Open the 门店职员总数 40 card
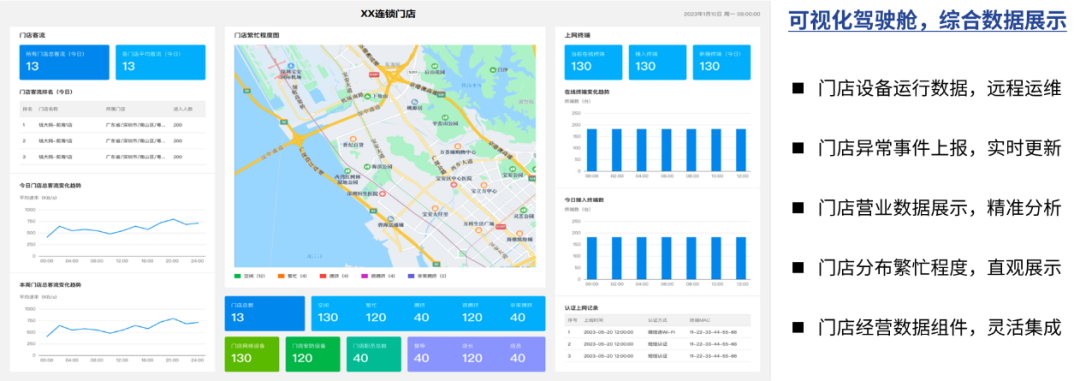 click(373, 354)
